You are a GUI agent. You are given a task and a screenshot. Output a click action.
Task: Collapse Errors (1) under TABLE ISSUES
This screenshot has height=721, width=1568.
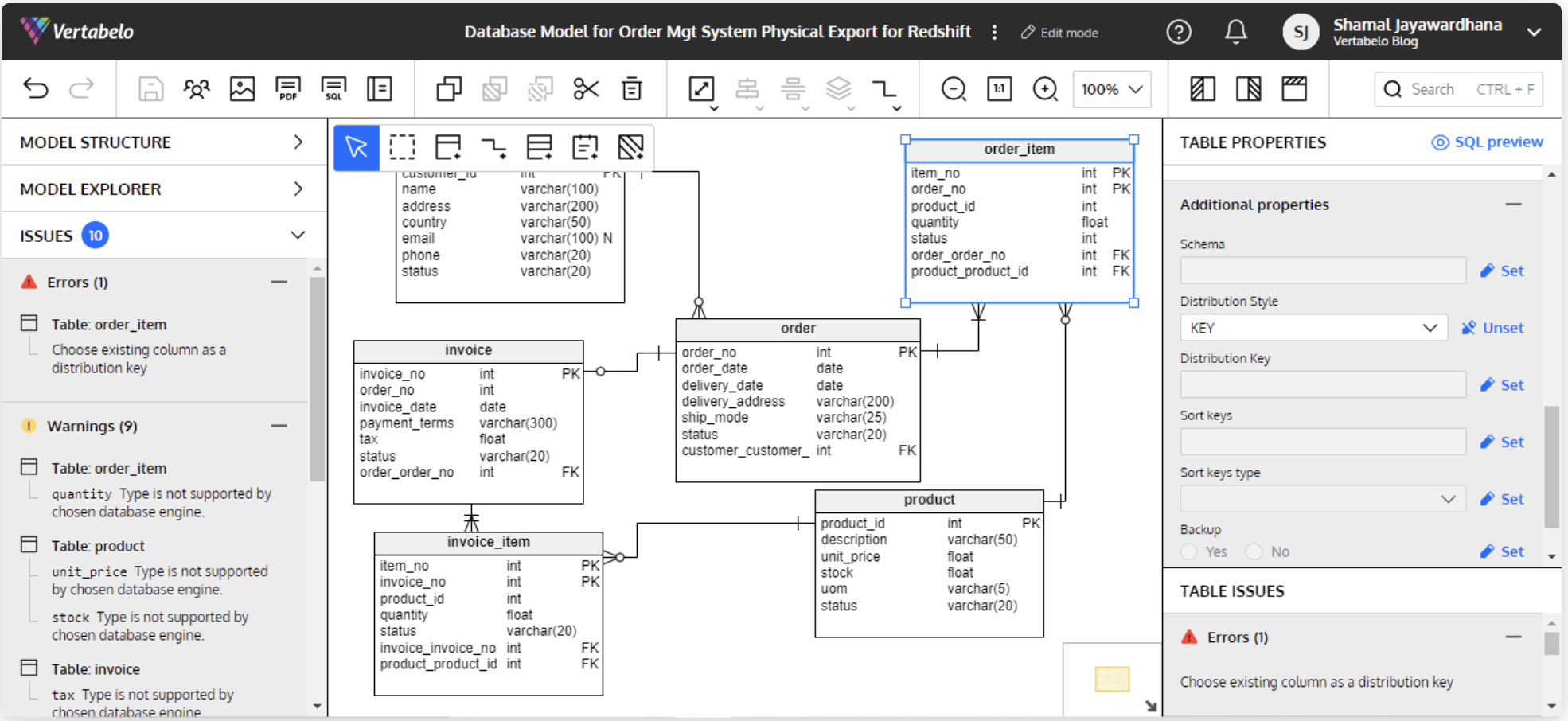click(1513, 637)
